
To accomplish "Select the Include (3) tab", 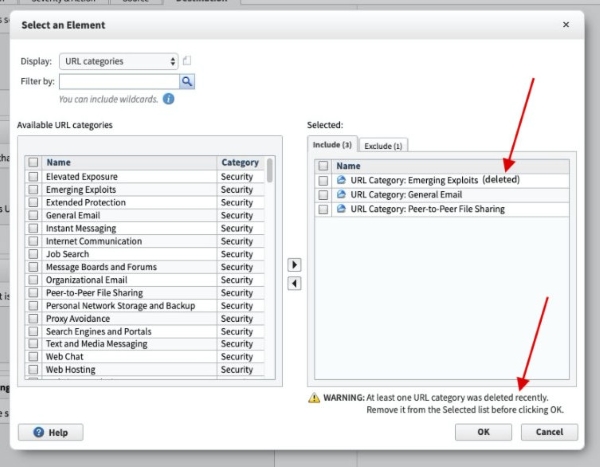I will pyautogui.click(x=333, y=145).
